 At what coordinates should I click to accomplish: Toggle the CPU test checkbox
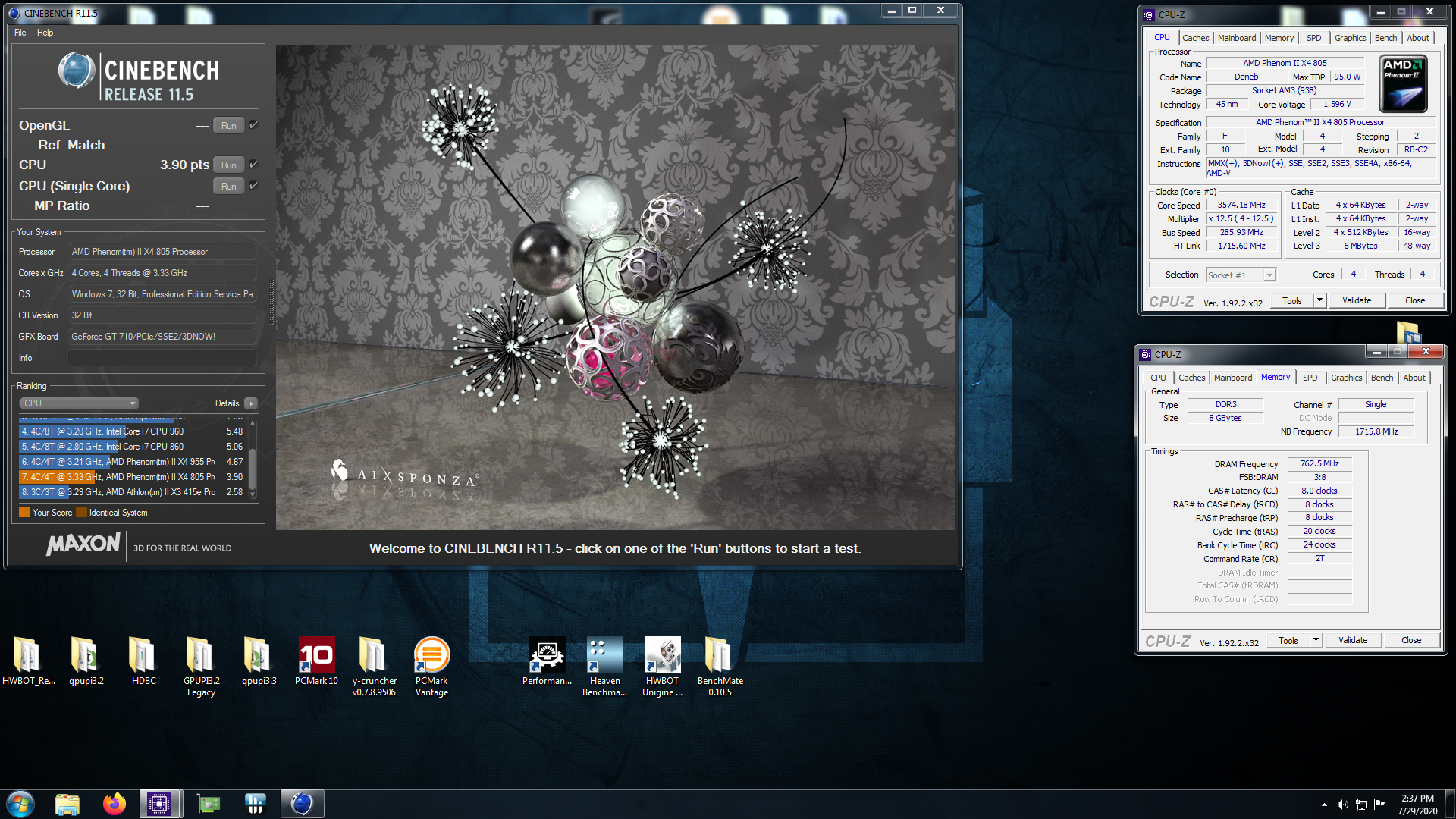point(254,165)
